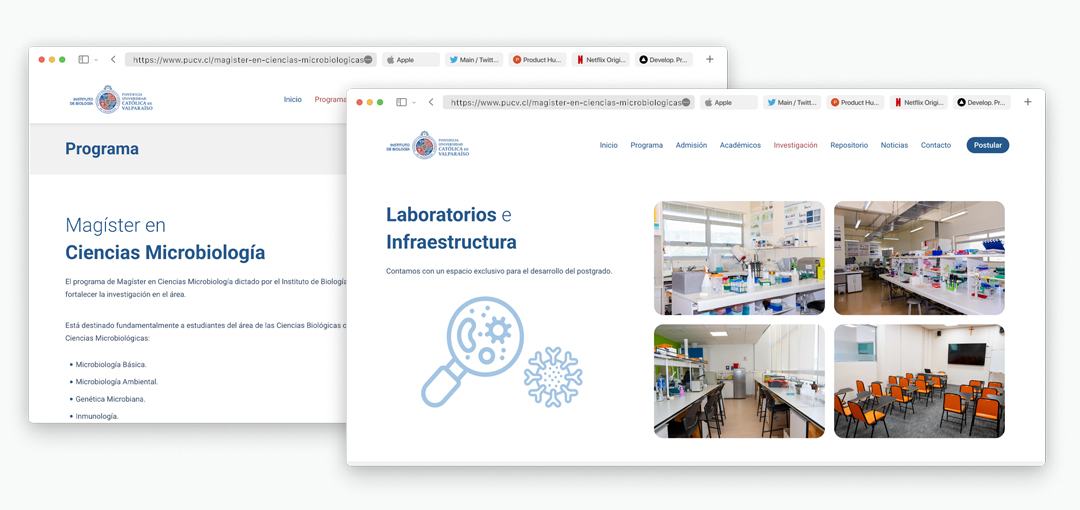Minimize front Safari window with yellow button
The height and width of the screenshot is (510, 1080).
(x=369, y=102)
